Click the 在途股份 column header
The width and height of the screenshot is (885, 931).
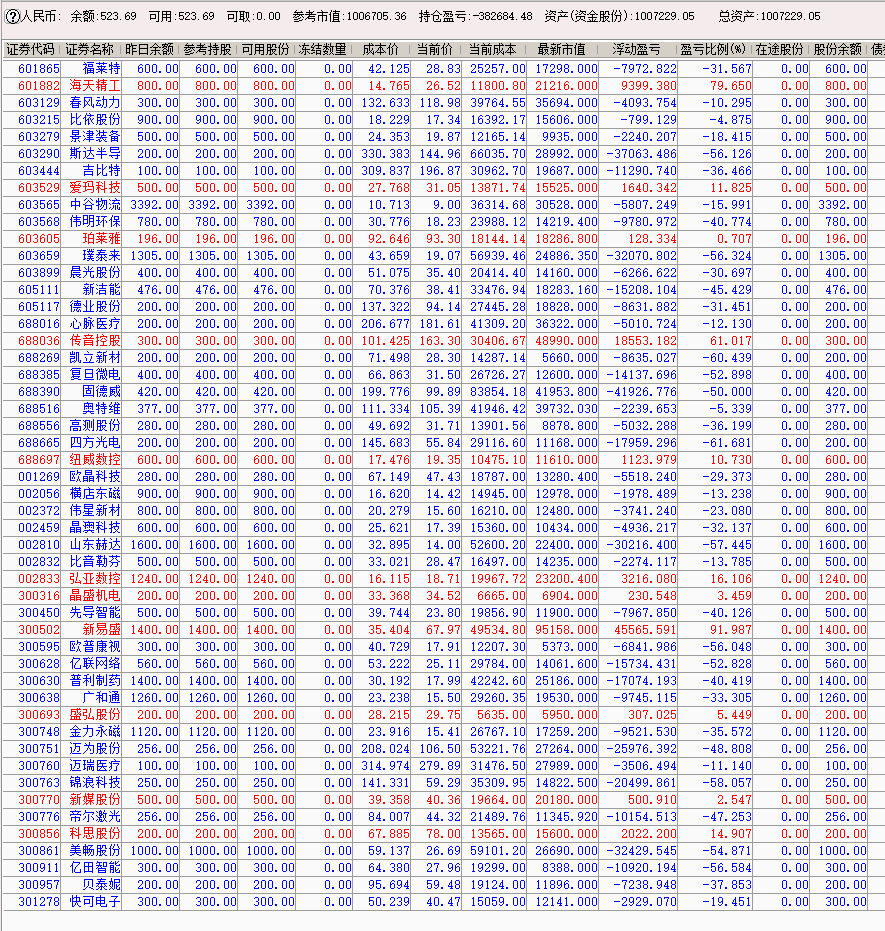click(780, 49)
